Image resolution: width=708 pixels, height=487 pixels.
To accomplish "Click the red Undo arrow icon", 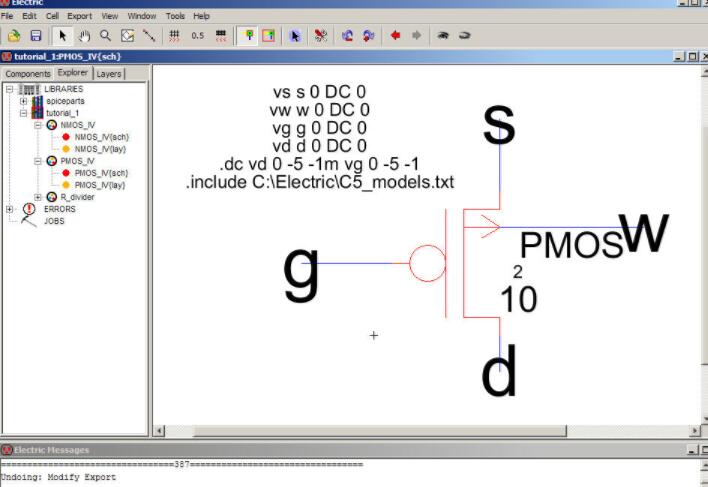I will (395, 35).
